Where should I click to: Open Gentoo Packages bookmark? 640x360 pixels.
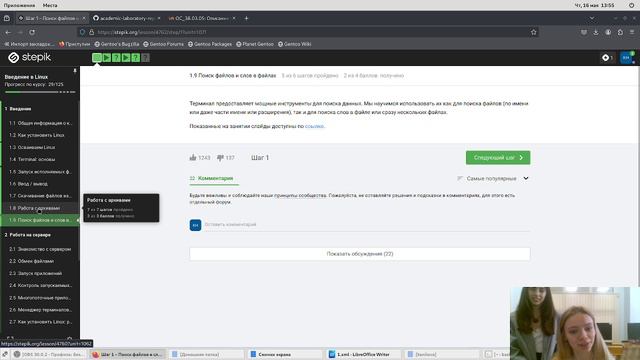point(210,44)
